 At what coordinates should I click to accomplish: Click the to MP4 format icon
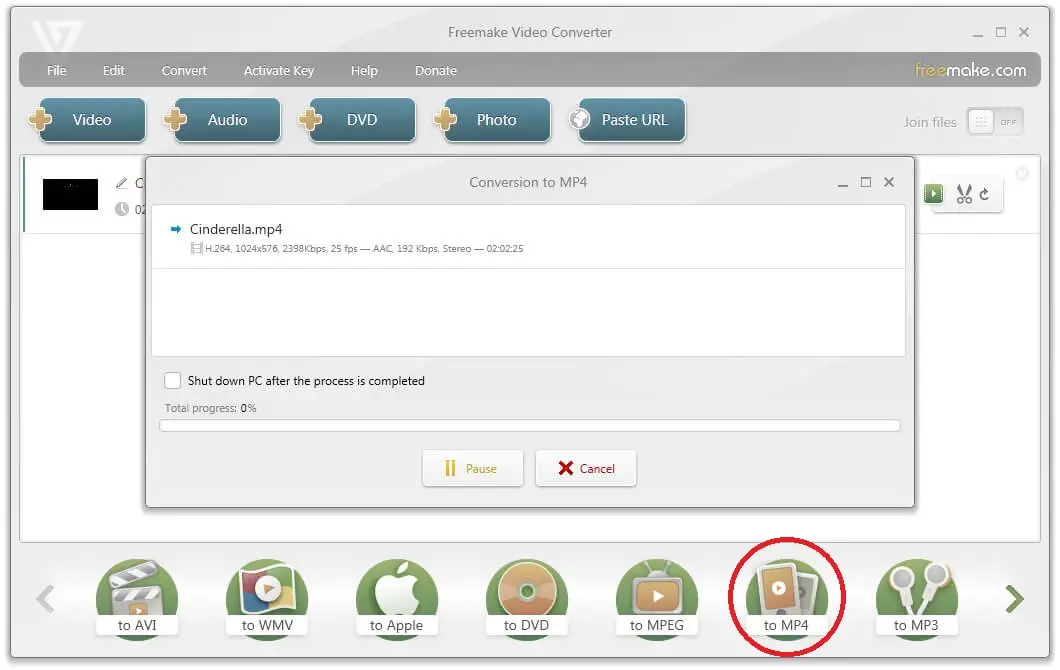(x=786, y=598)
